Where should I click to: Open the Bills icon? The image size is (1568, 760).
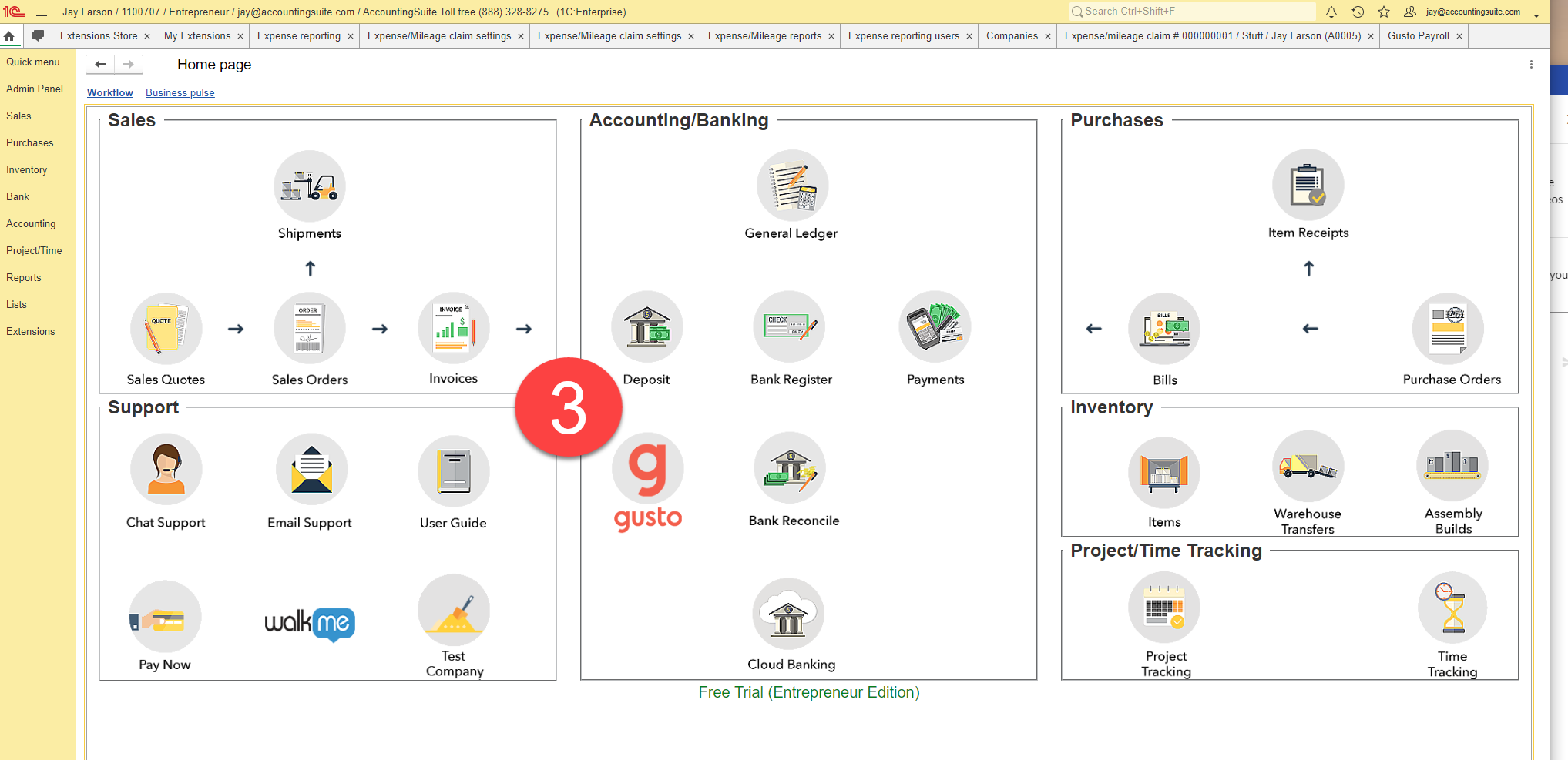[x=1164, y=329]
